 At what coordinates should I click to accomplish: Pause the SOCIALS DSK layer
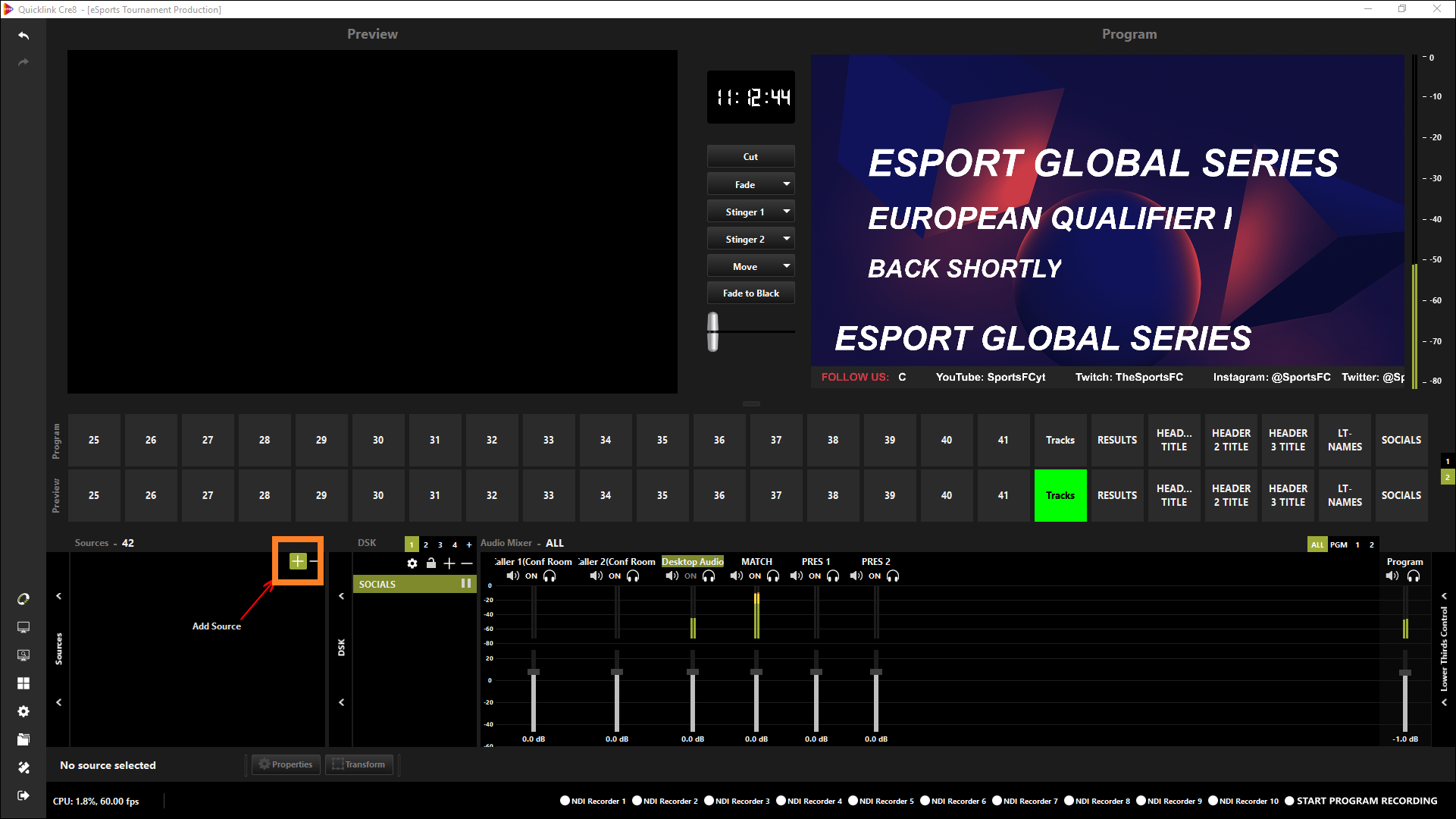[x=466, y=584]
